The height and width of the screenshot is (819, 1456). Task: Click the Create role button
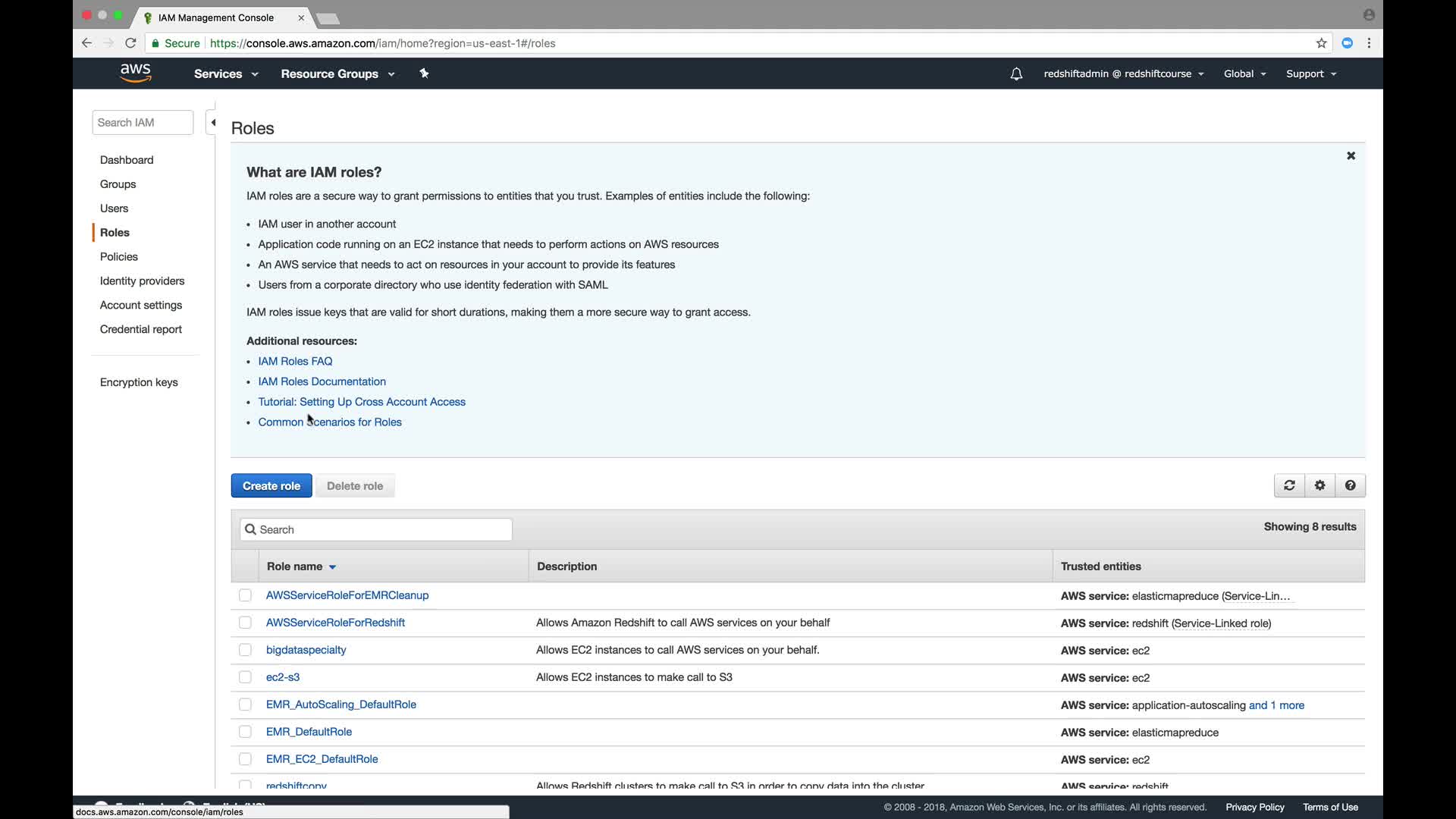click(271, 485)
